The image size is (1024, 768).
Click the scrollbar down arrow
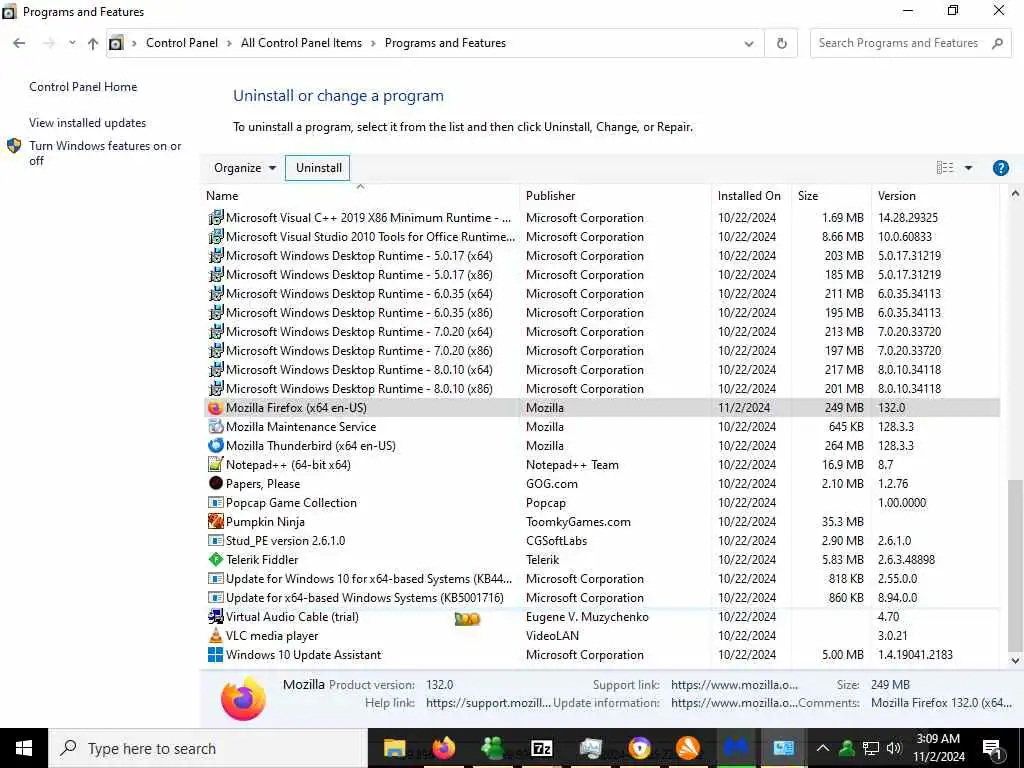coord(1015,660)
